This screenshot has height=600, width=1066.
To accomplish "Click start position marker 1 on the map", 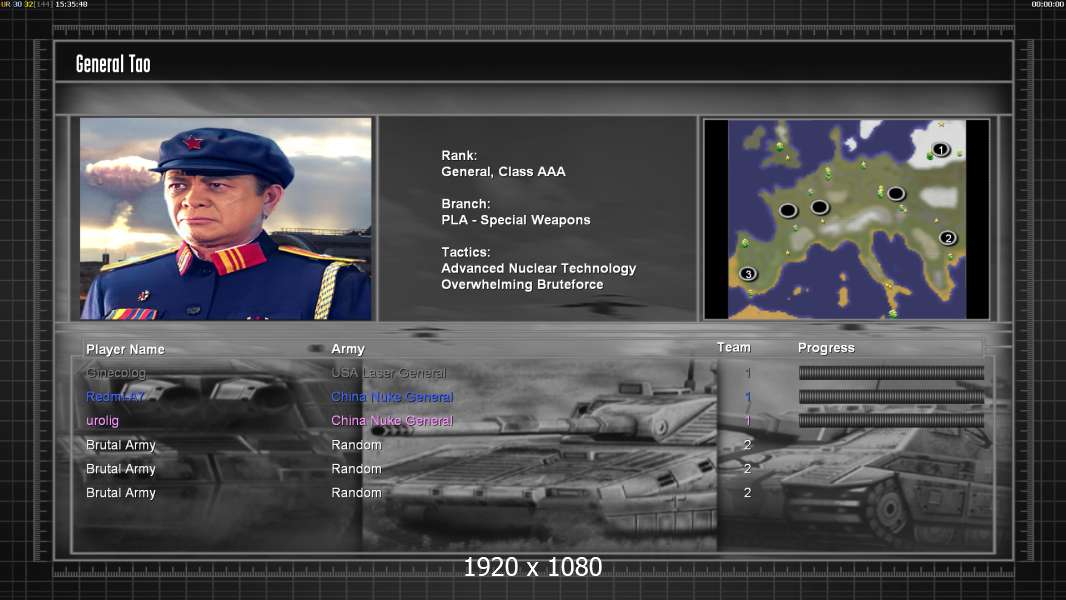I will (940, 149).
